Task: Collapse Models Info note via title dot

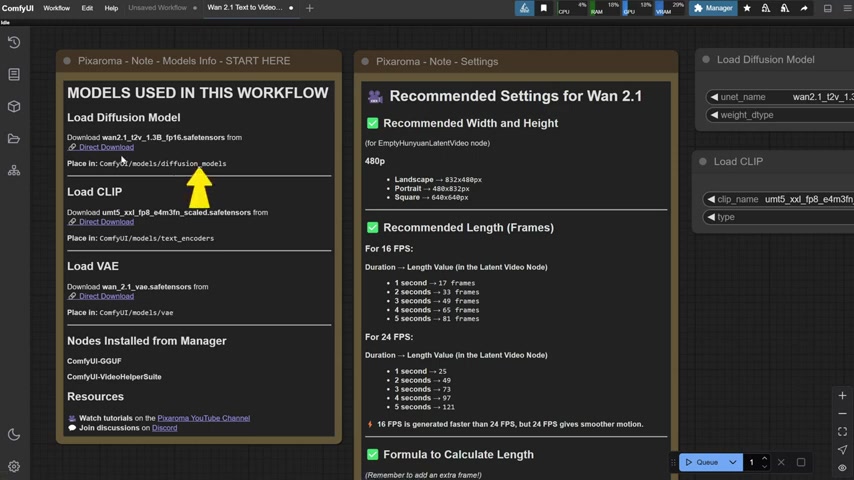Action: 67,61
